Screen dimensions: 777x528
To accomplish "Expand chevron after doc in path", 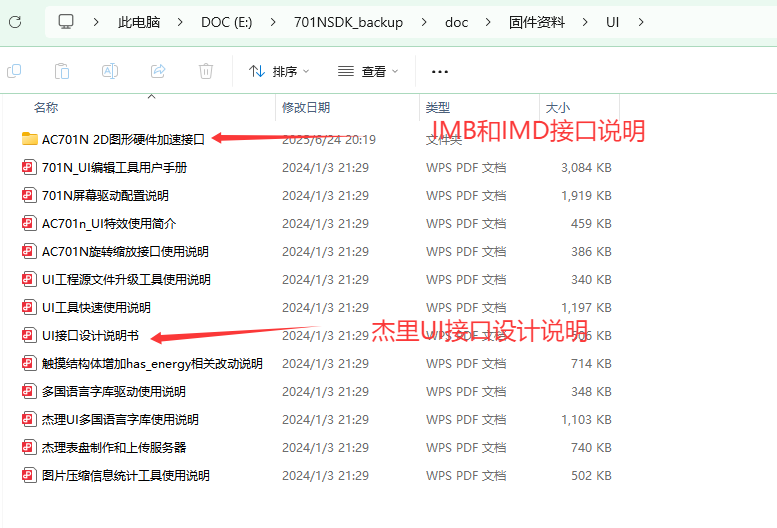I will [488, 22].
